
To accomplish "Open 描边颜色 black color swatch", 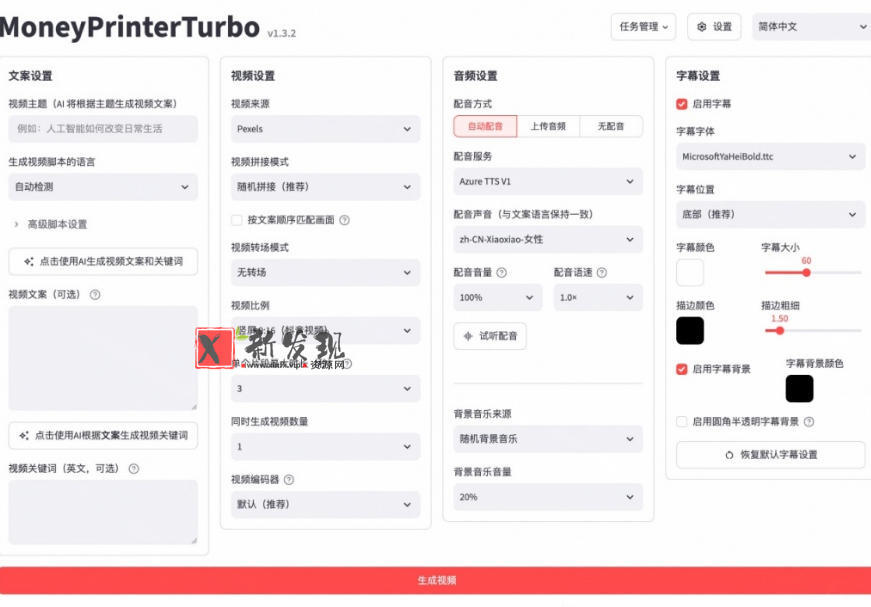I will coord(690,330).
